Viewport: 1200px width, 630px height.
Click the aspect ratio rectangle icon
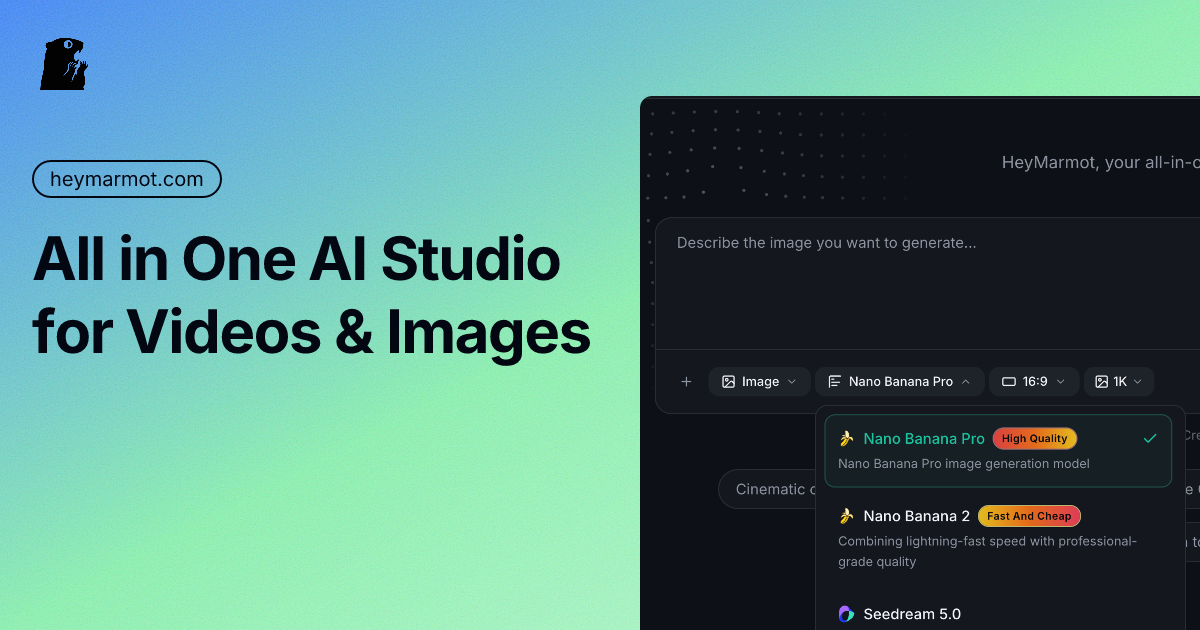point(1009,381)
